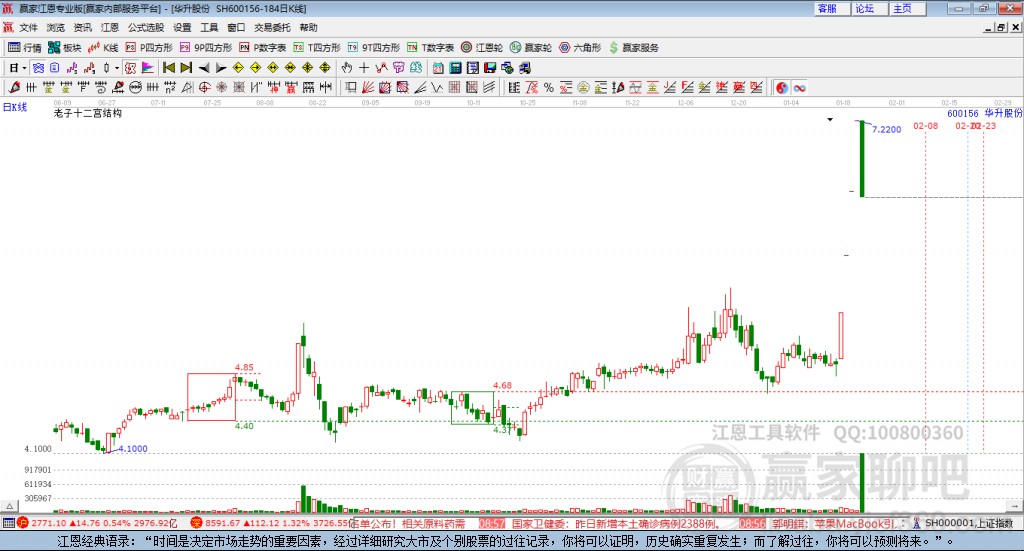Open the 交易委托 menu

[272, 27]
